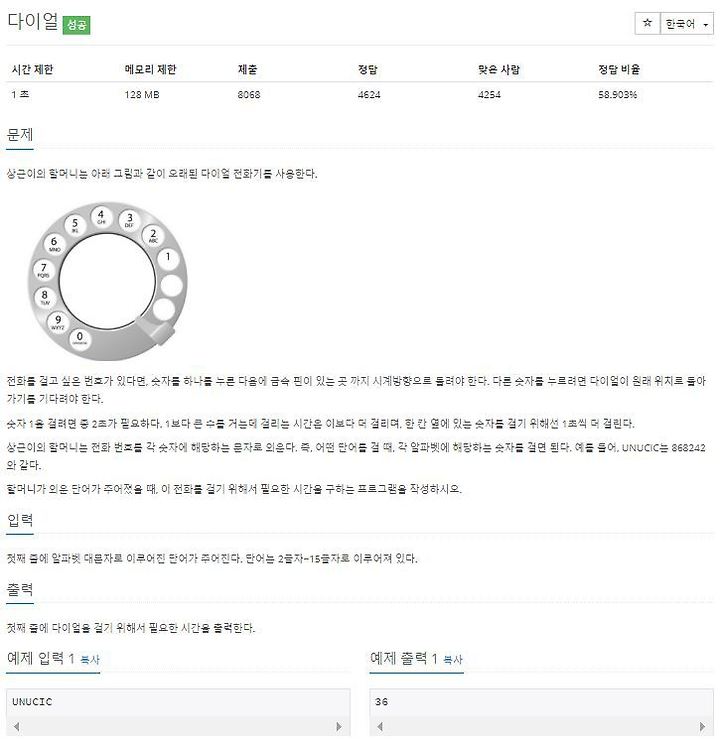The height and width of the screenshot is (741, 720).
Task: Copy example output 1 via 복사 link
Action: coord(453,659)
